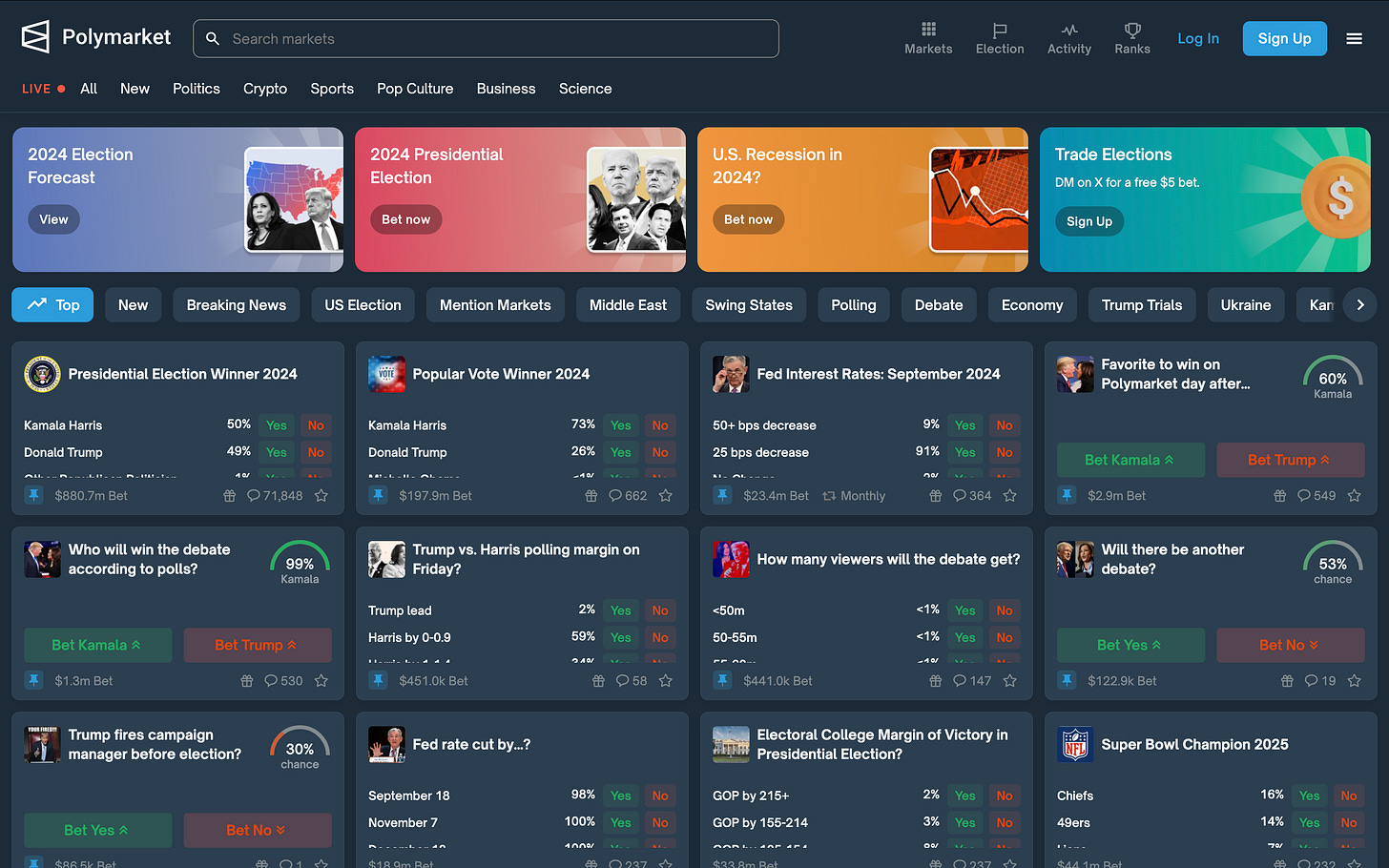
Task: Click Monthly recurring icon on Fed Interest Rates
Action: [829, 496]
